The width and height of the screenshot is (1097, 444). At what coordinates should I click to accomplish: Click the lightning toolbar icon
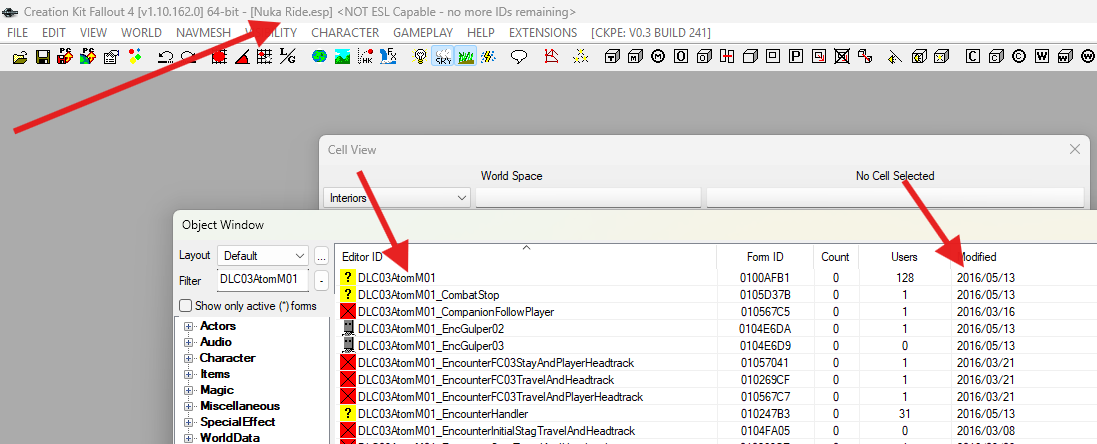(488, 57)
